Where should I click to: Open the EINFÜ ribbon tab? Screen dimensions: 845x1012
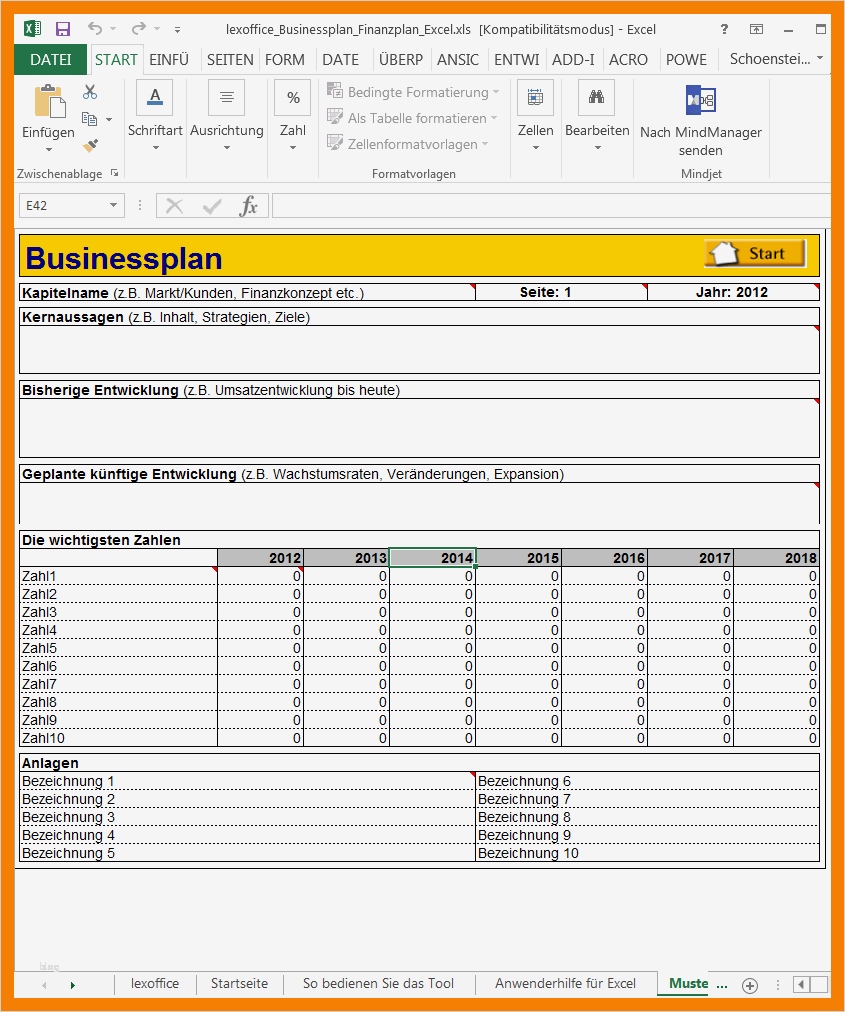point(169,60)
